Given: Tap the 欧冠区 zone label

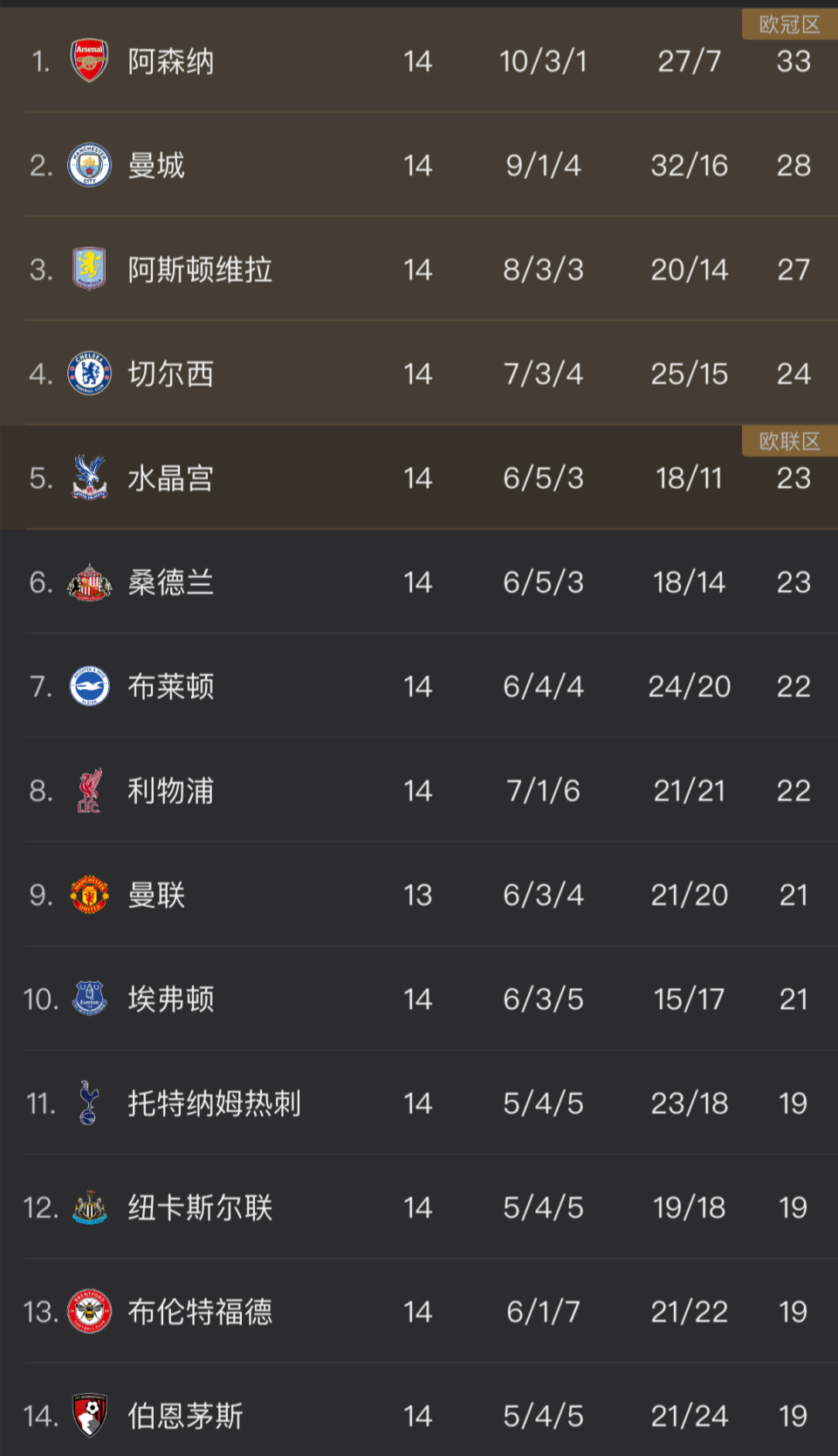Looking at the screenshot, I should coord(789,24).
